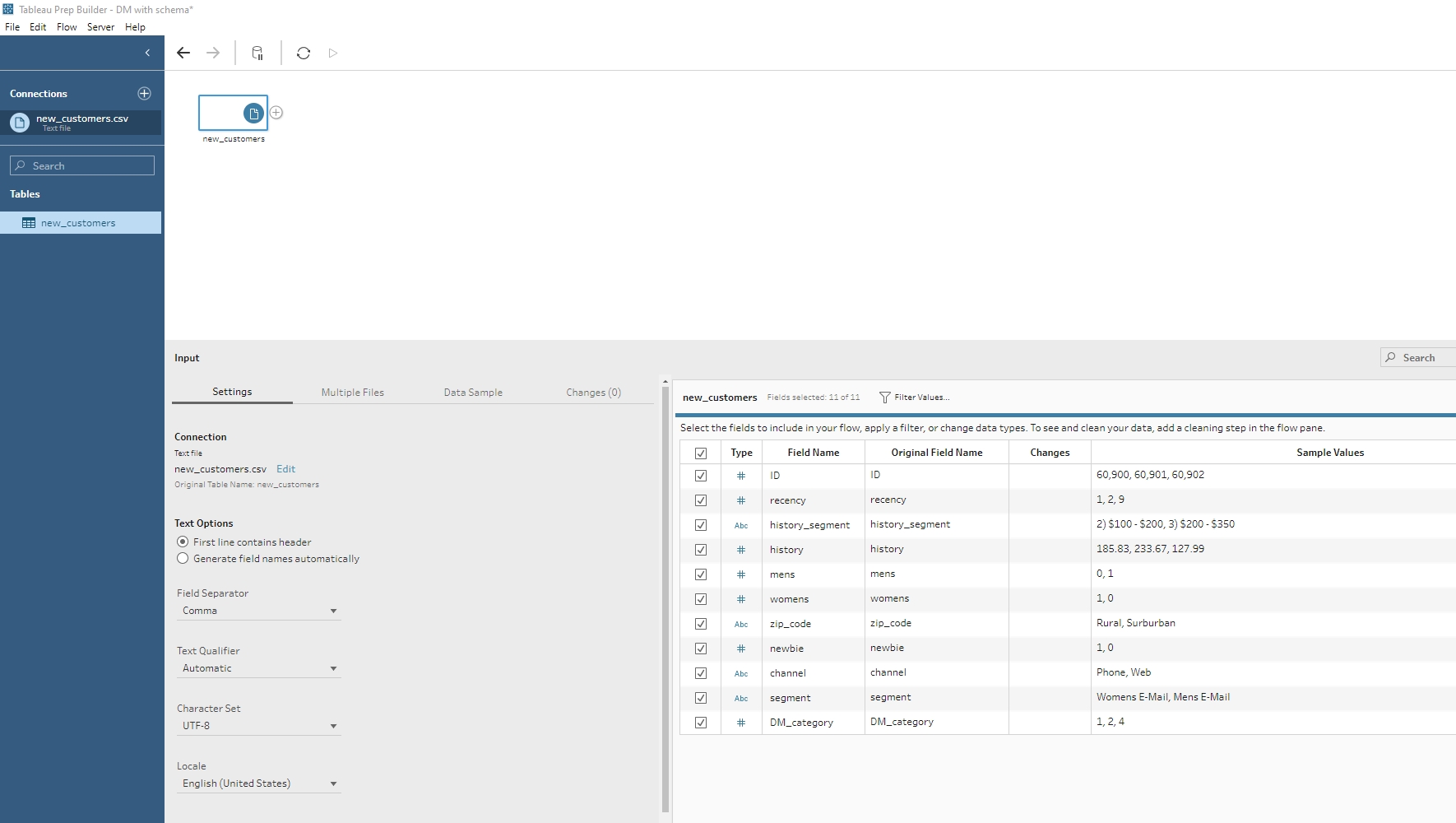Click the number type icon for recency

(x=741, y=500)
